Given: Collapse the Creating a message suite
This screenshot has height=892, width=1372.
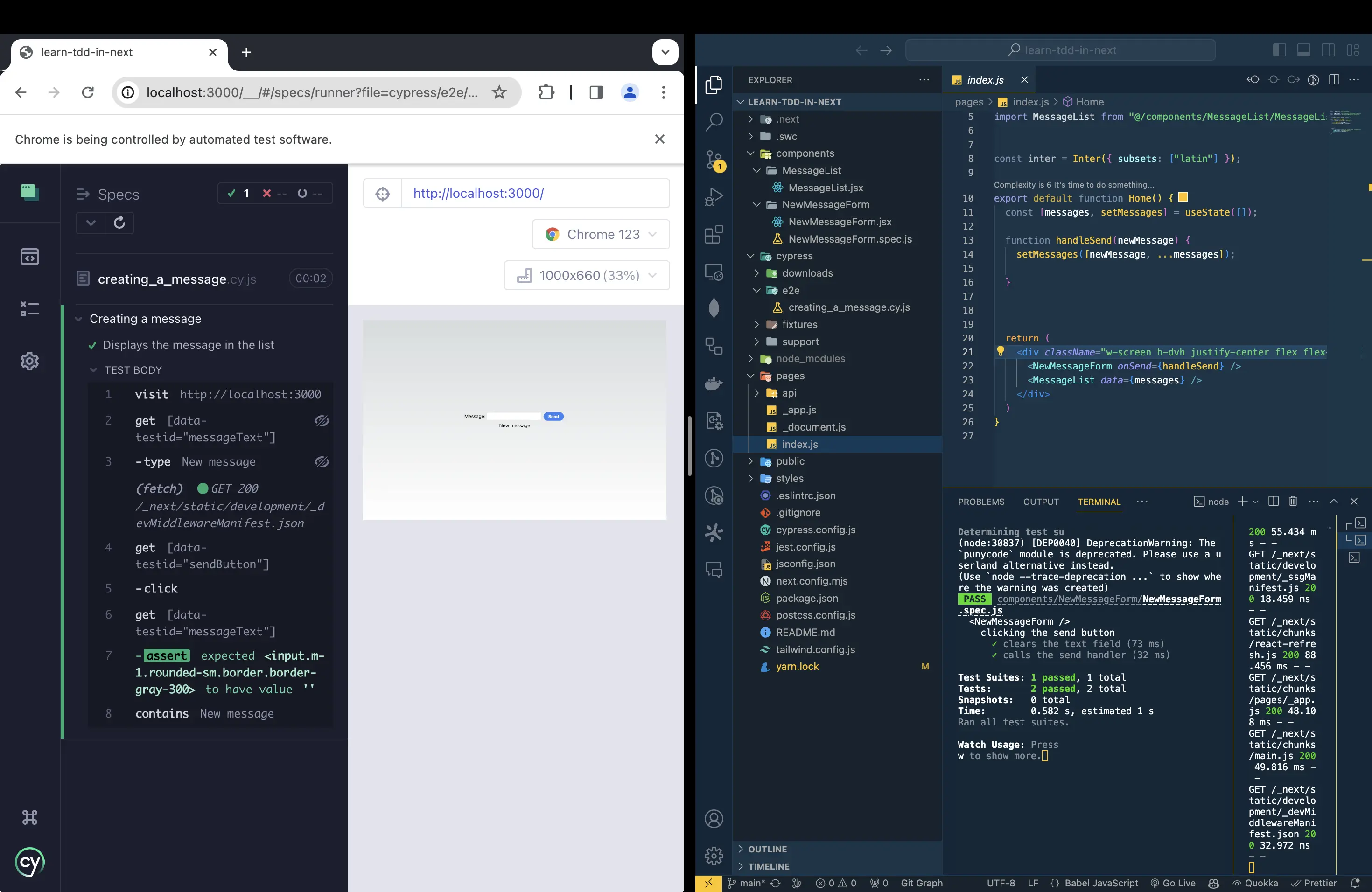Looking at the screenshot, I should coord(79,319).
